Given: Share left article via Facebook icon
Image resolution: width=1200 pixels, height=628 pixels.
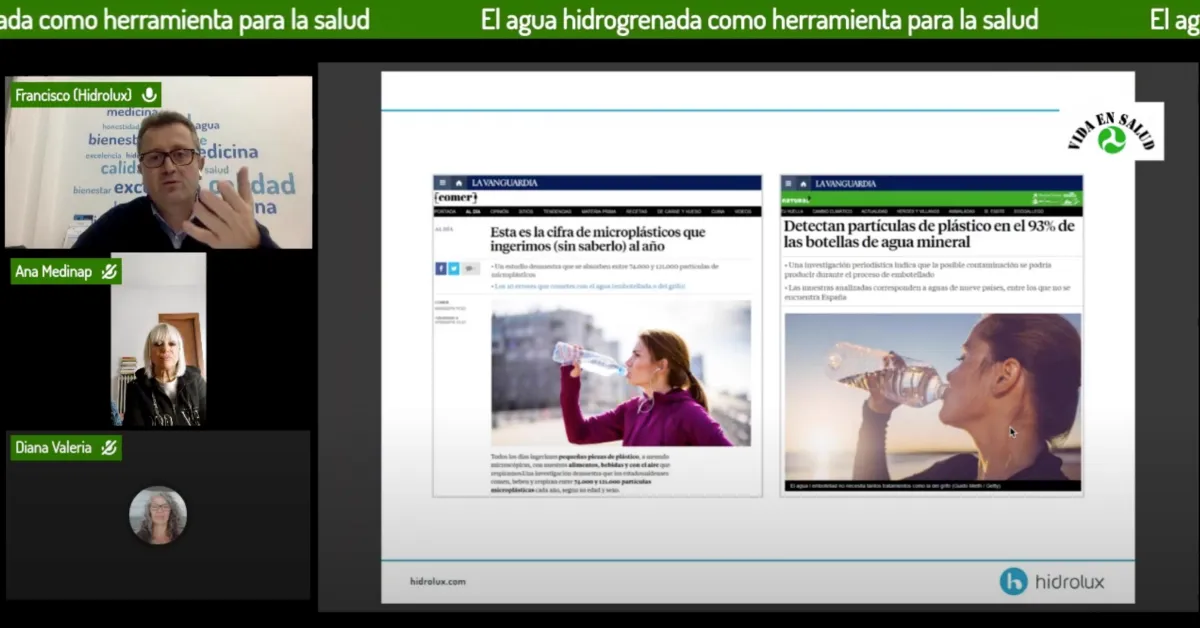Looking at the screenshot, I should (x=441, y=268).
